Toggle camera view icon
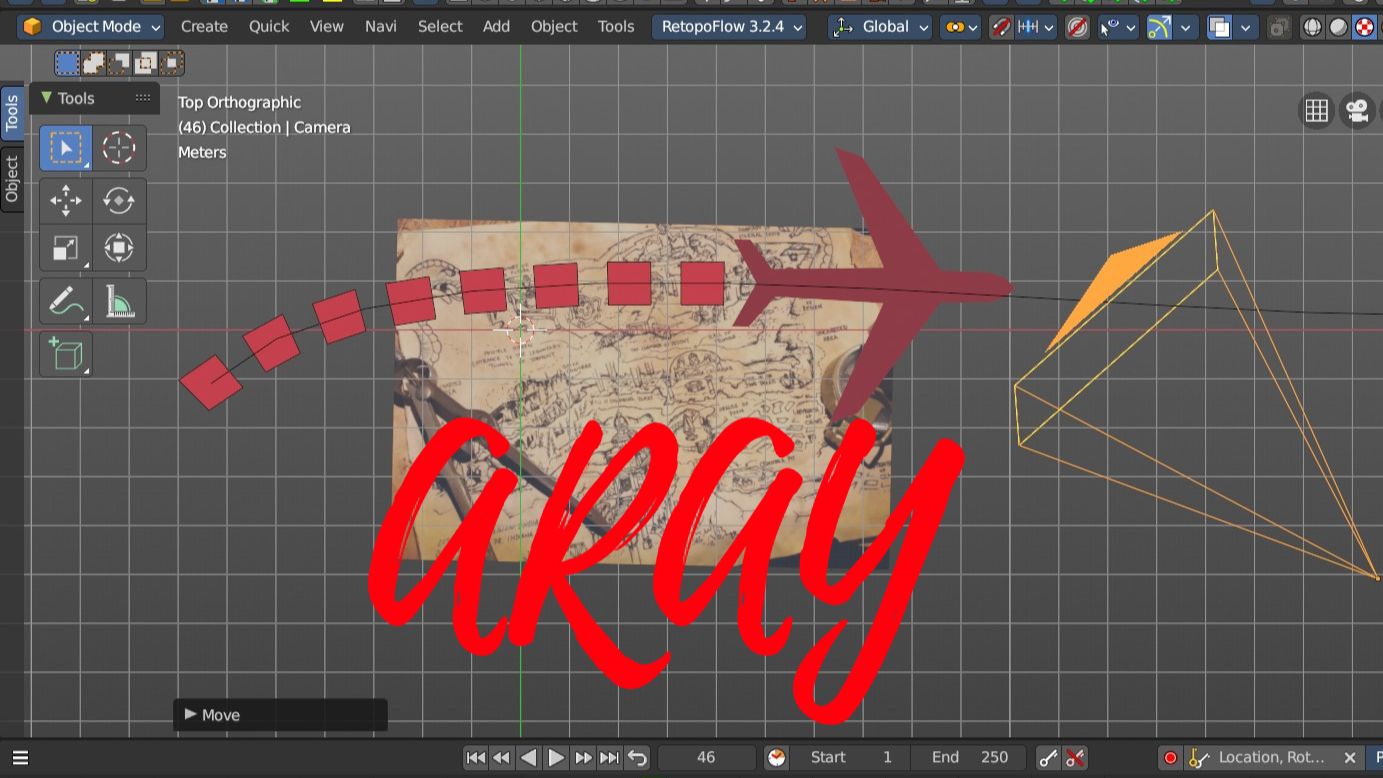Image resolution: width=1383 pixels, height=778 pixels. pyautogui.click(x=1357, y=111)
